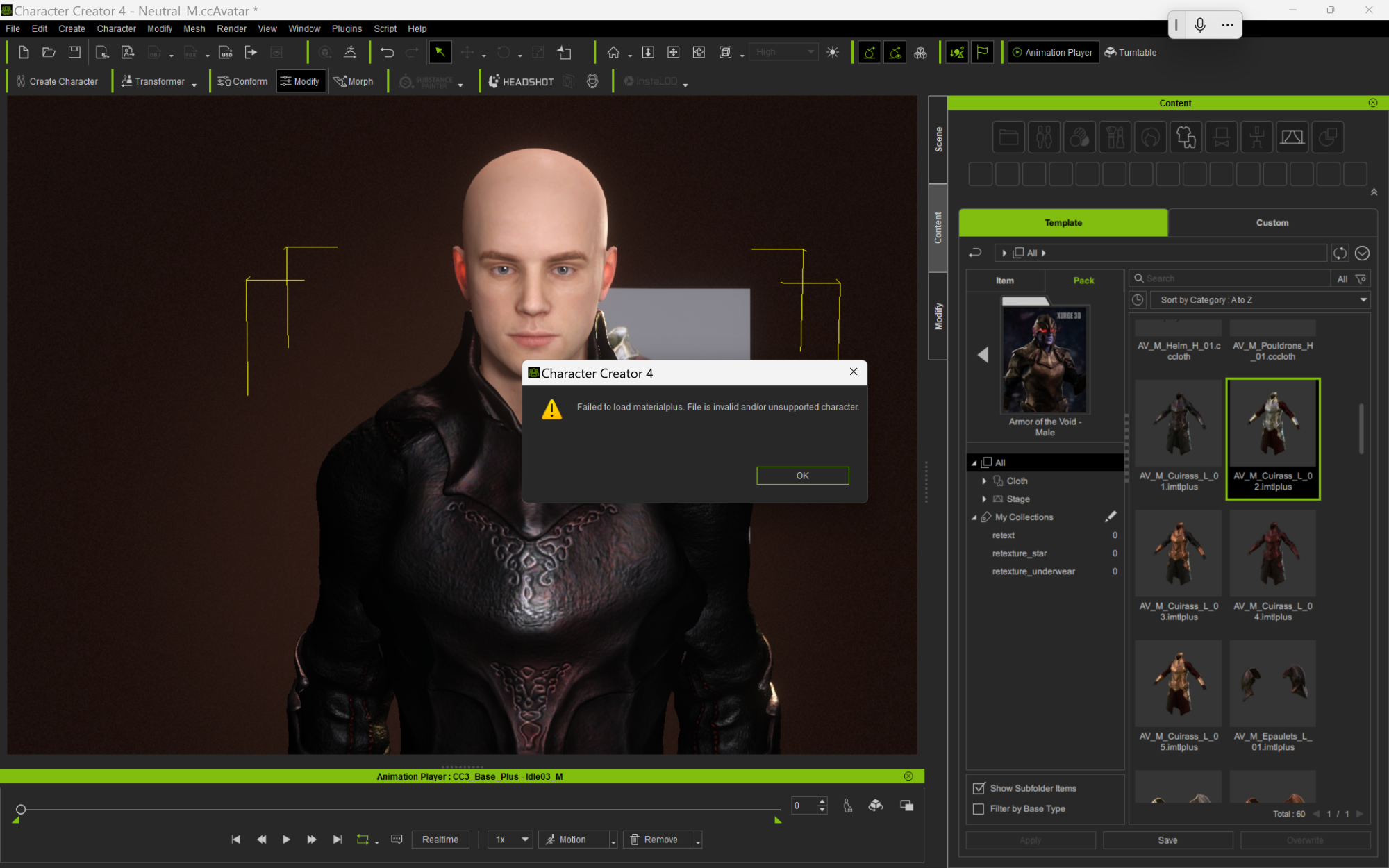Toggle Show Subfolder Items checkbox
The width and height of the screenshot is (1389, 868).
coord(979,789)
